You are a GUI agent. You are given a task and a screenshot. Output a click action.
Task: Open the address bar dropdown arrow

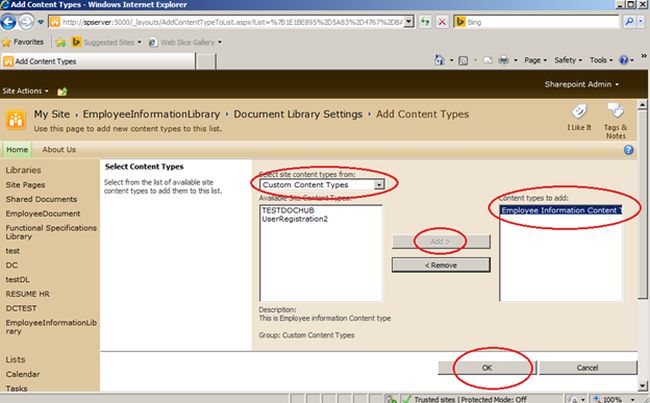click(x=409, y=22)
